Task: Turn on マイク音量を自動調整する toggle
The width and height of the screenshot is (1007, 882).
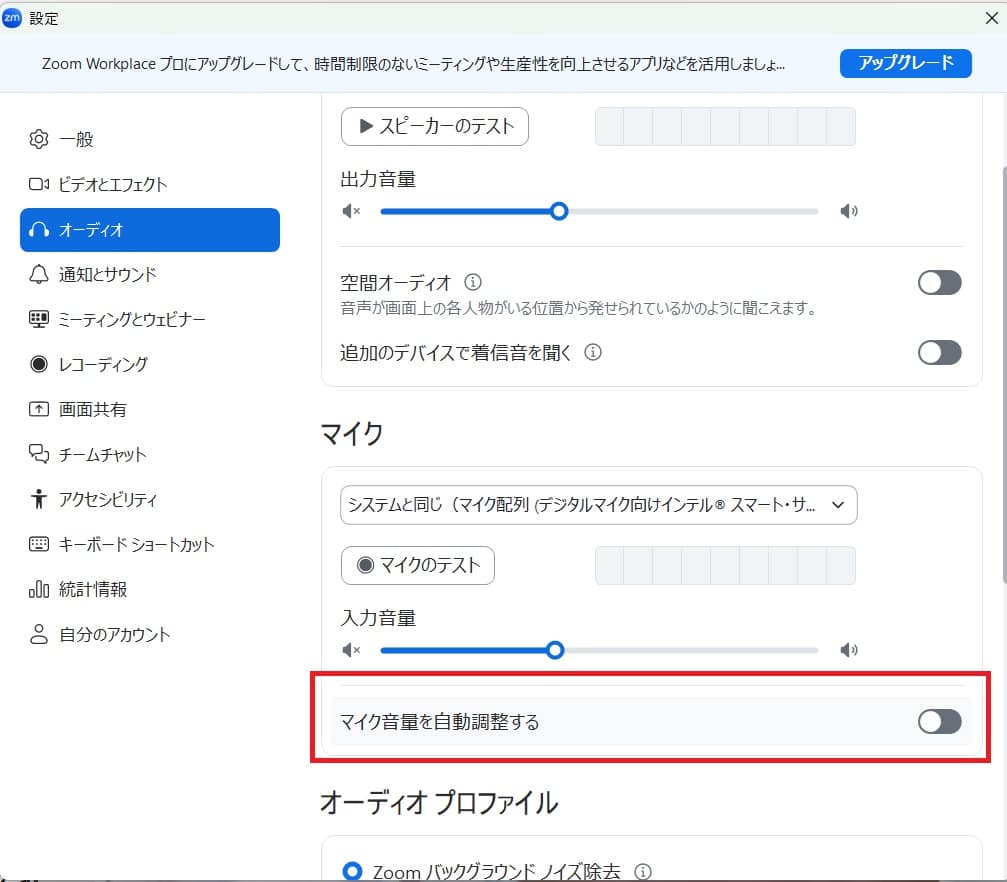Action: (939, 721)
